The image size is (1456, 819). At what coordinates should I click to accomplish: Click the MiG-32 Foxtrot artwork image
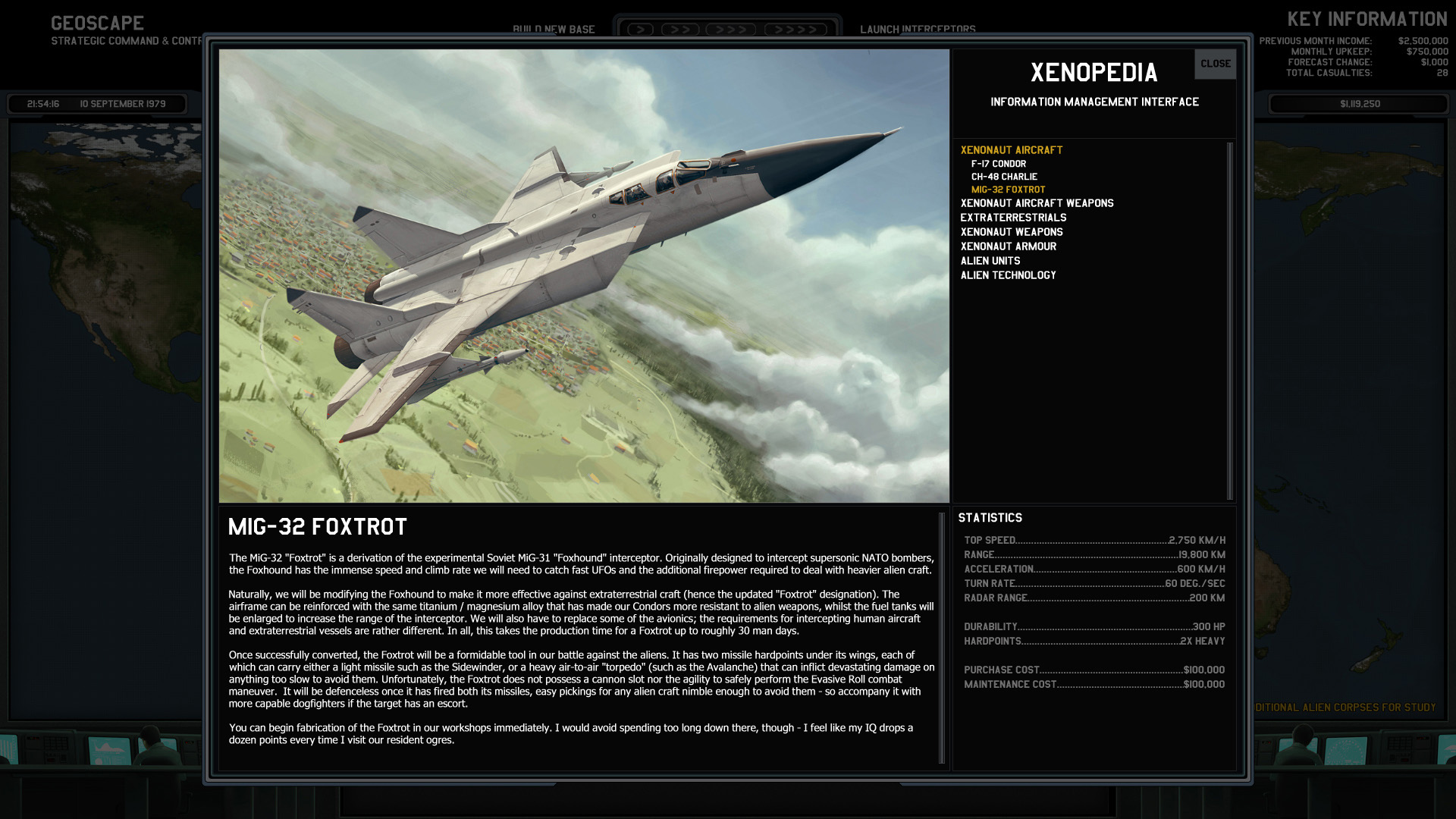tap(584, 273)
